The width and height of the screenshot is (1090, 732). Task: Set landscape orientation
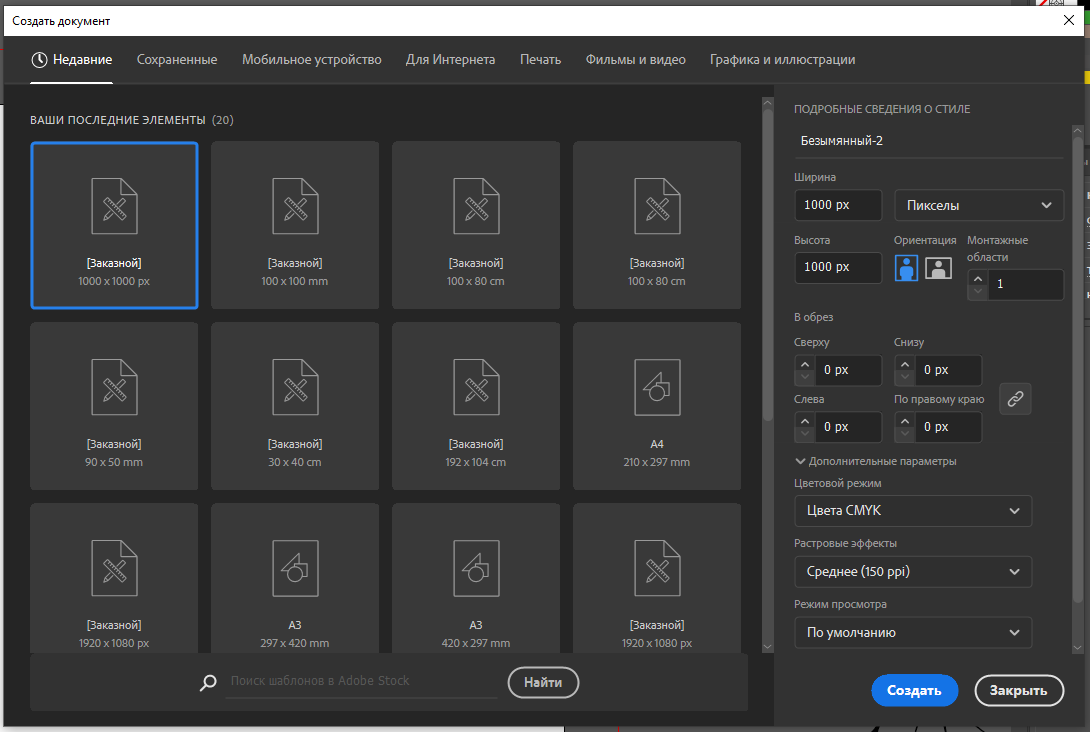pyautogui.click(x=938, y=268)
